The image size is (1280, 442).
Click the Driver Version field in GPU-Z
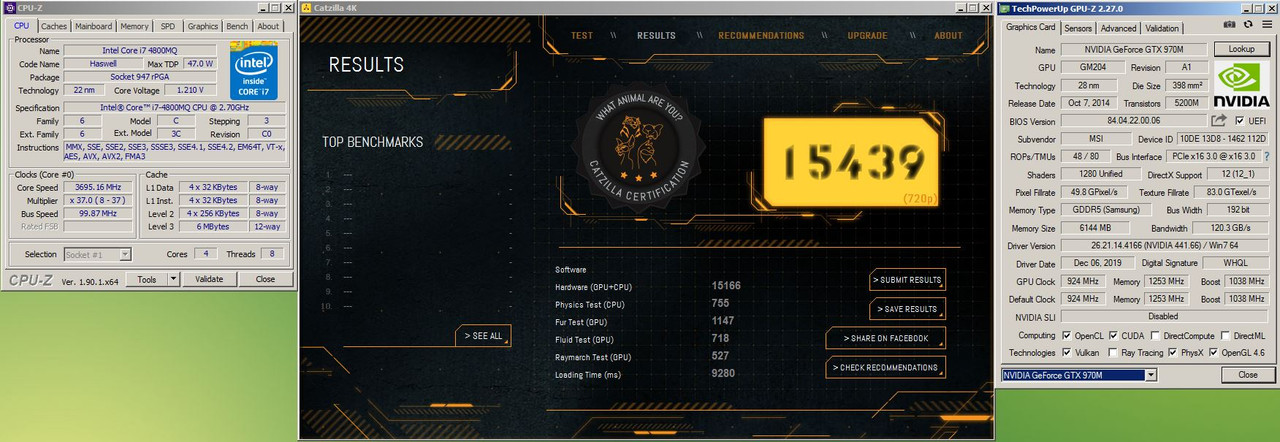(1167, 245)
